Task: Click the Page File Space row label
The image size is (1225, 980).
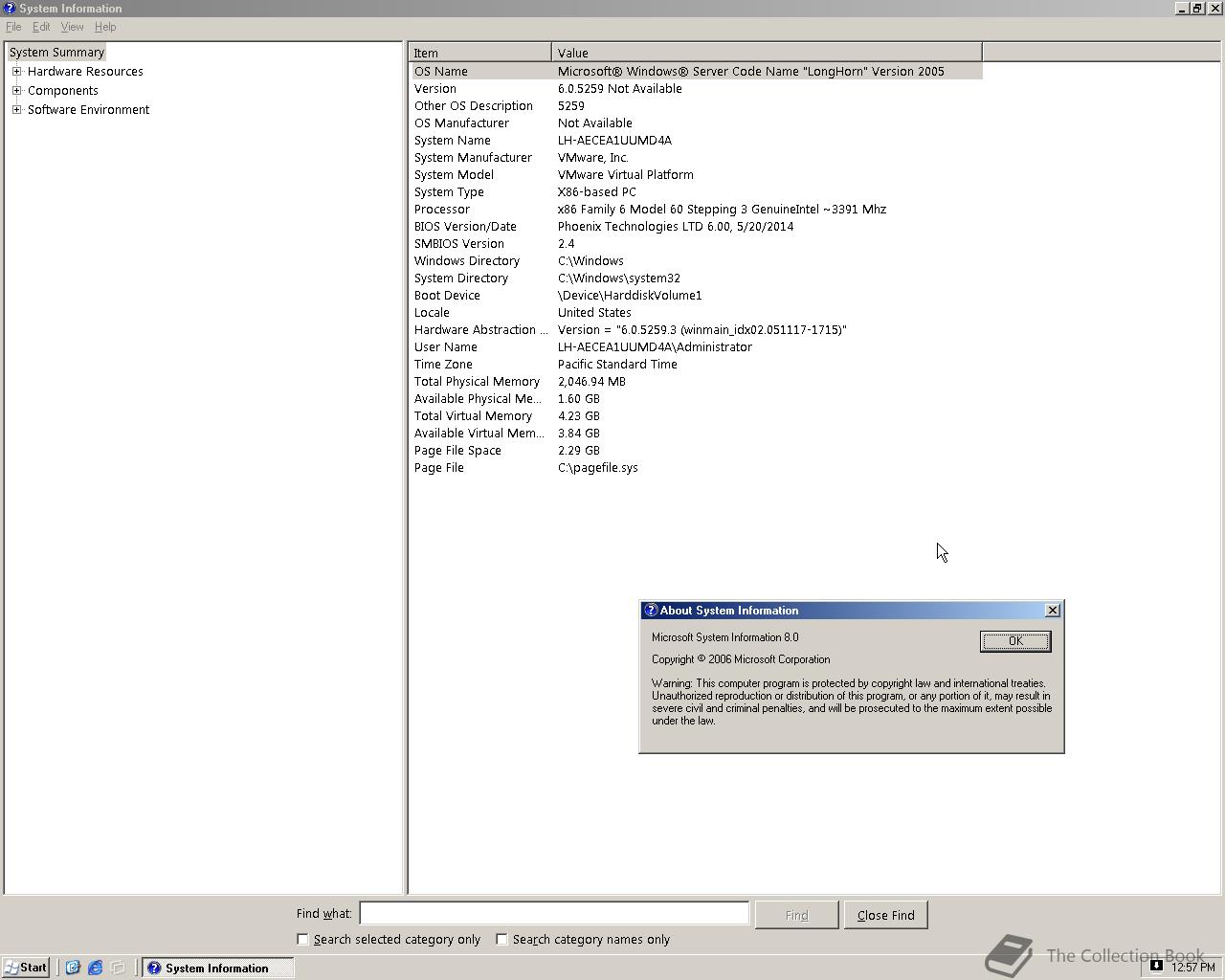Action: pos(457,450)
